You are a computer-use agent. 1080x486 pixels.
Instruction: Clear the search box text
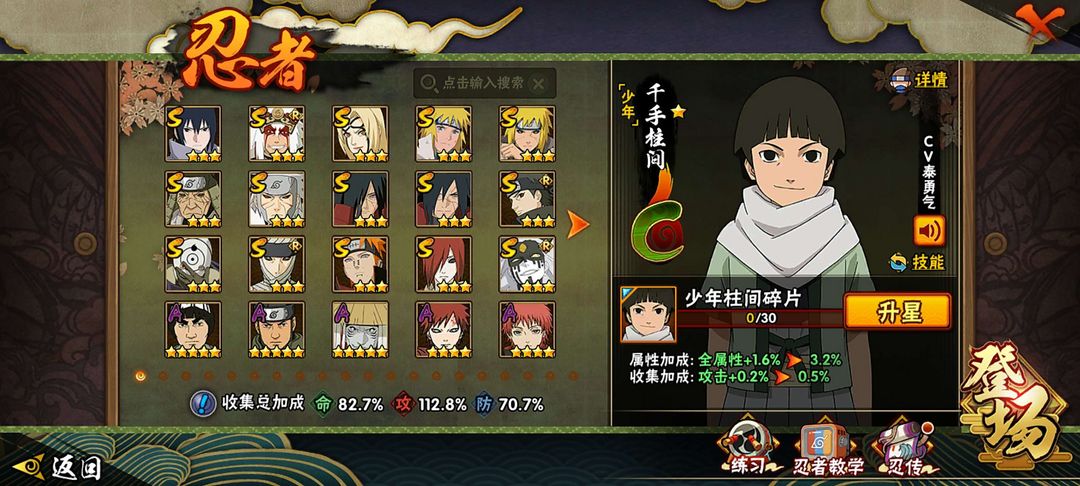point(539,84)
